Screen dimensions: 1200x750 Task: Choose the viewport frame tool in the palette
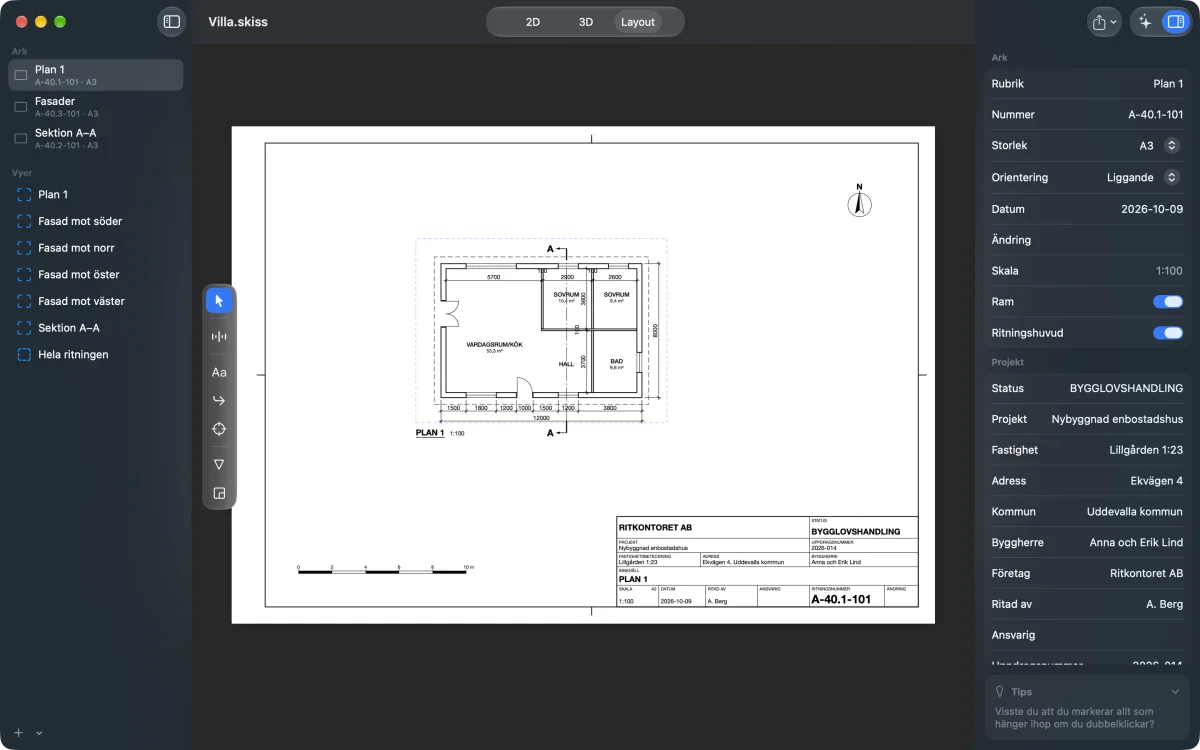(x=219, y=493)
